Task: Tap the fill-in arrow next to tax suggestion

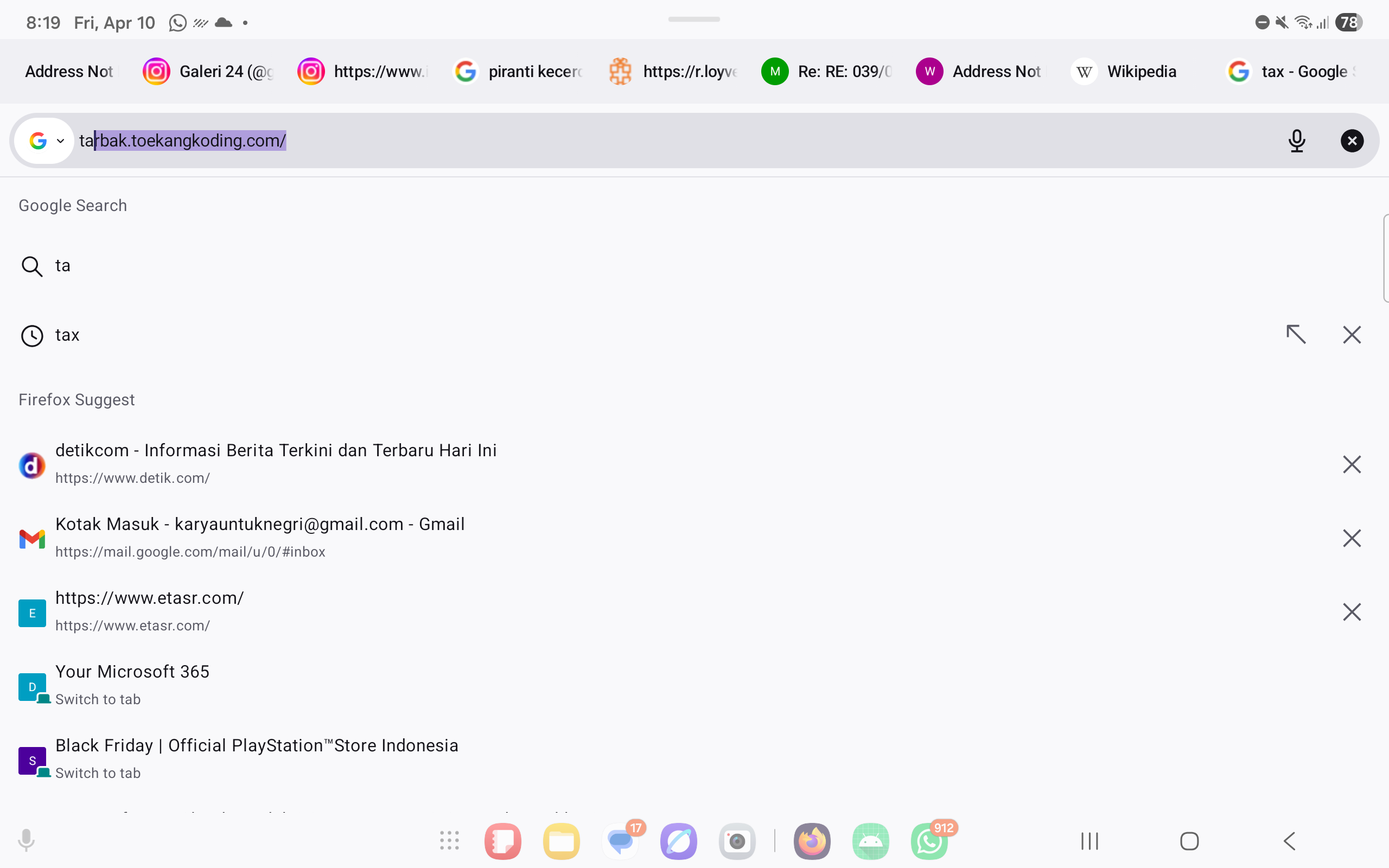Action: [1296, 334]
